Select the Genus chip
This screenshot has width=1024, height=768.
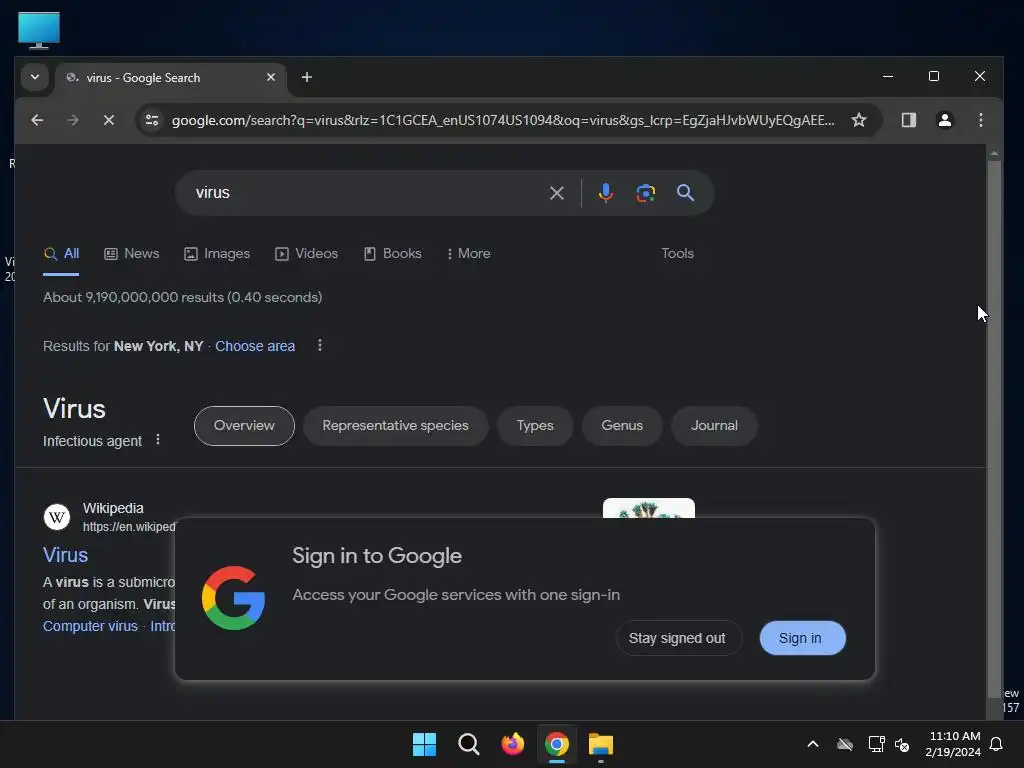coord(622,426)
